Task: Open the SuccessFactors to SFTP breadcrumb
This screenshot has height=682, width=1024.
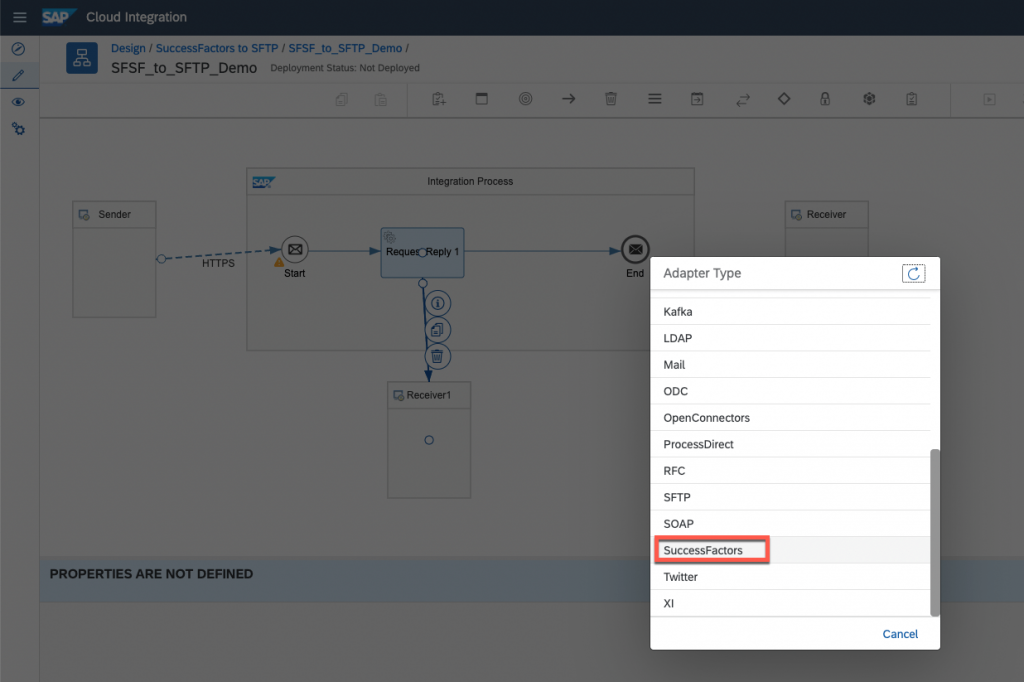Action: (x=217, y=48)
